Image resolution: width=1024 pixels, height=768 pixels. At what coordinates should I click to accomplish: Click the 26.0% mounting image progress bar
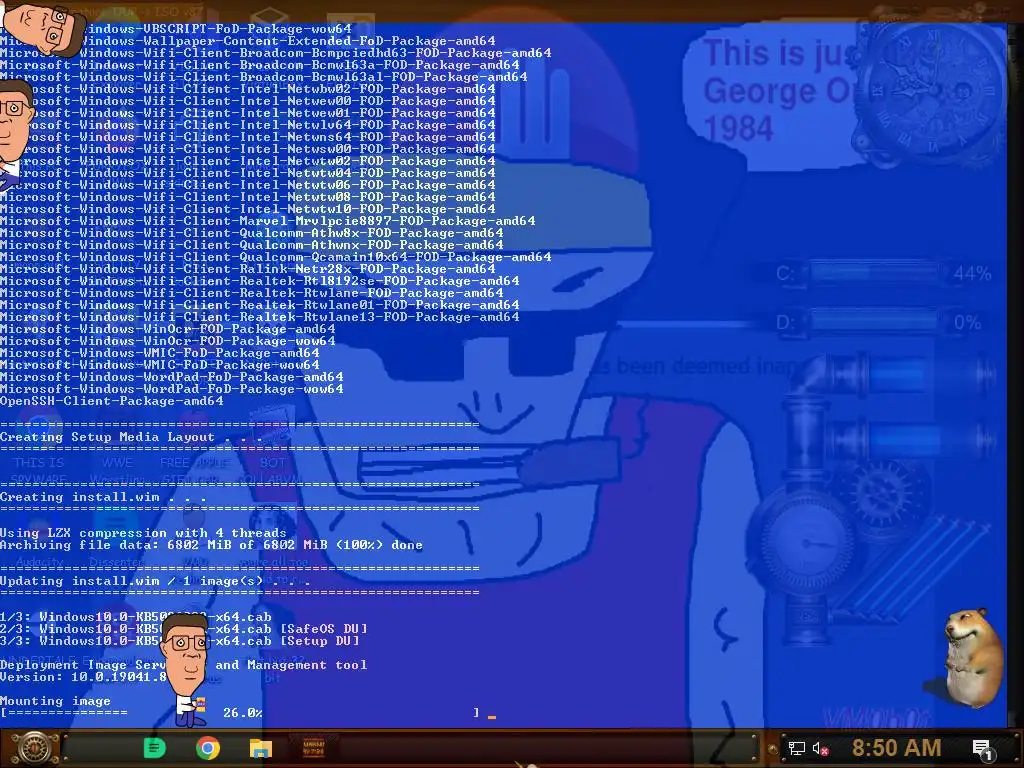(240, 712)
